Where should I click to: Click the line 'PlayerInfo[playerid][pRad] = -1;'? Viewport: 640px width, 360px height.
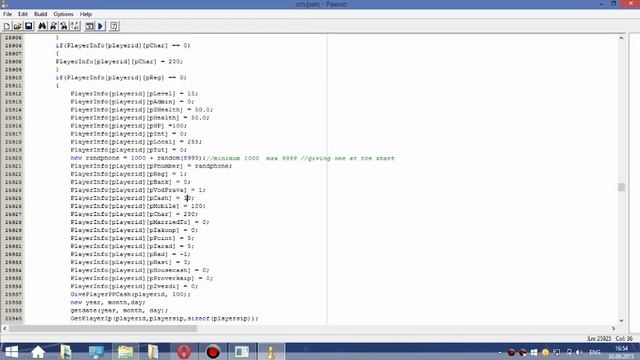(x=130, y=254)
